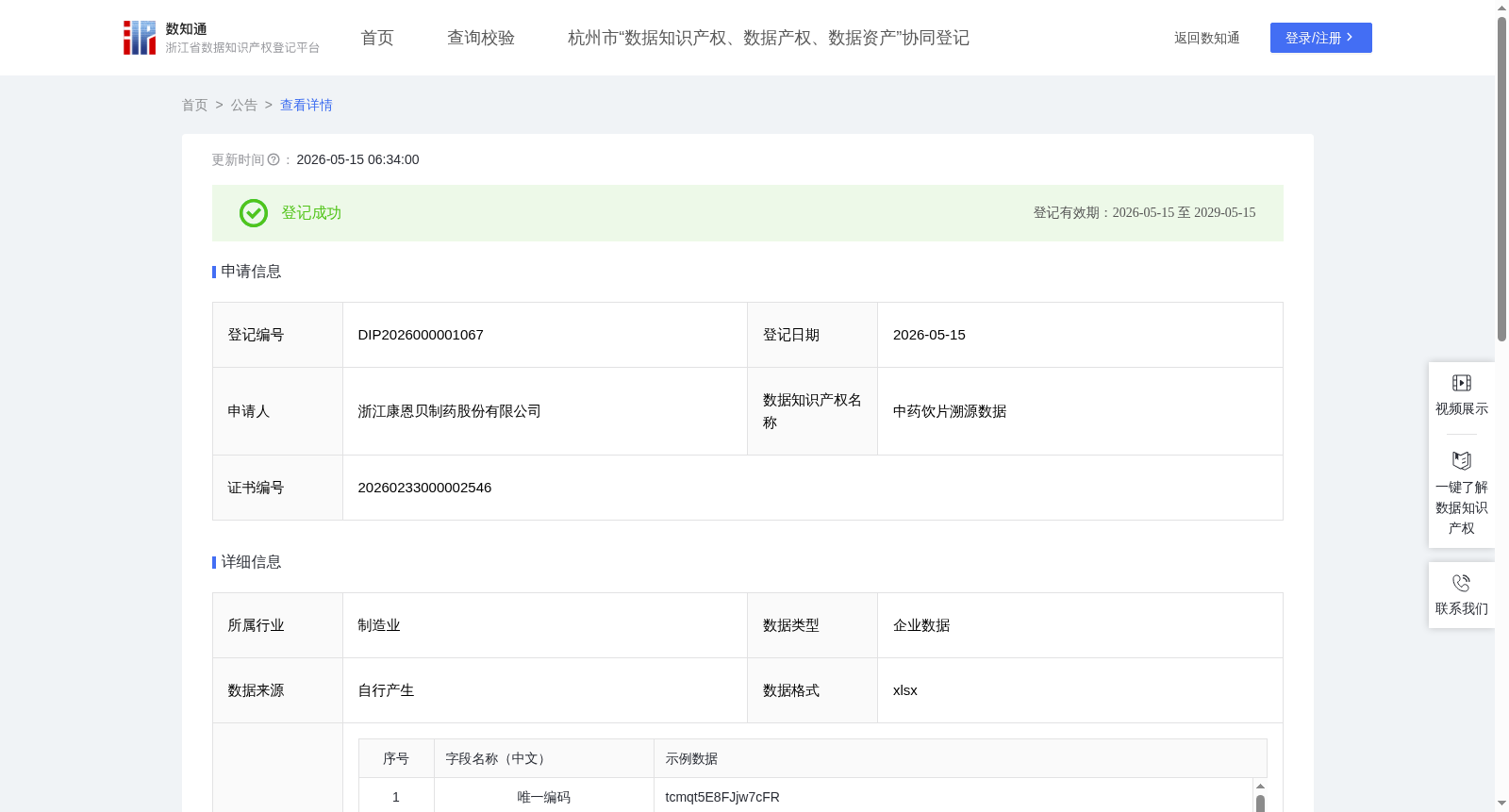Click the 序号 column header

tap(396, 758)
